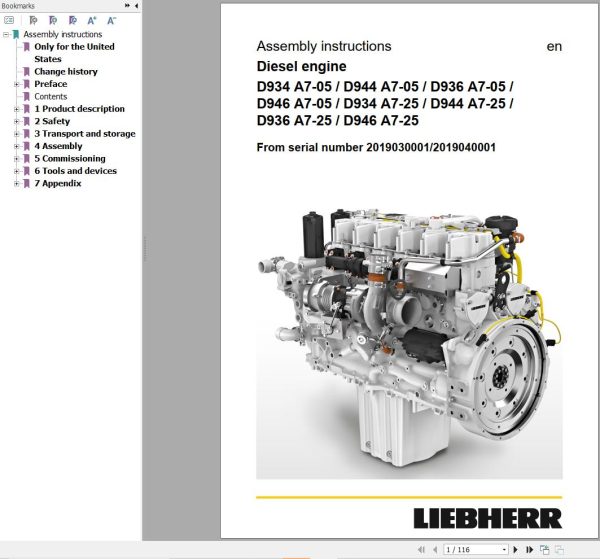The height and width of the screenshot is (559, 600).
Task: Decrease bookmark font size with A- icon
Action: 111,20
